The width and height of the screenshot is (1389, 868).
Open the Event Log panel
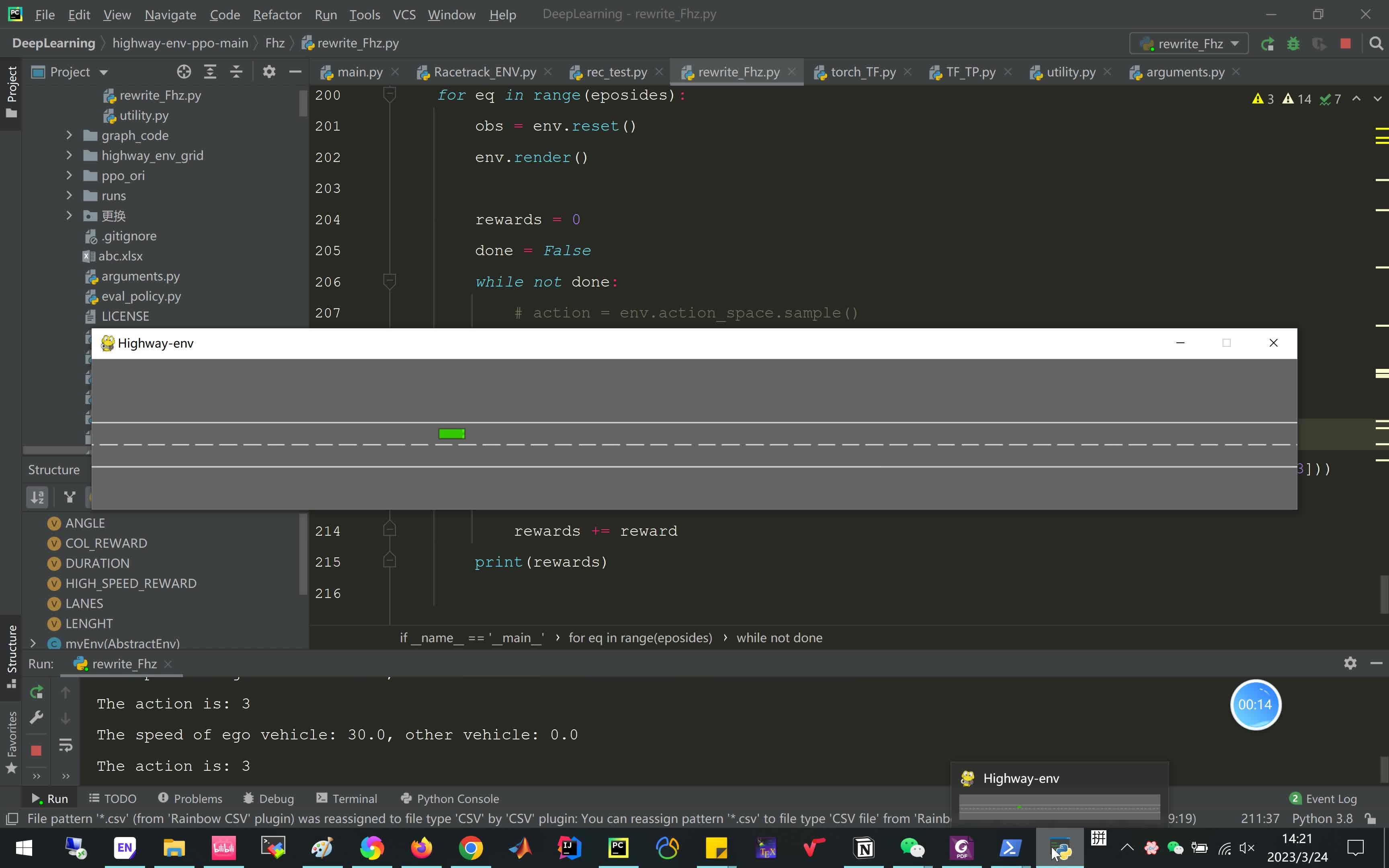(x=1323, y=798)
